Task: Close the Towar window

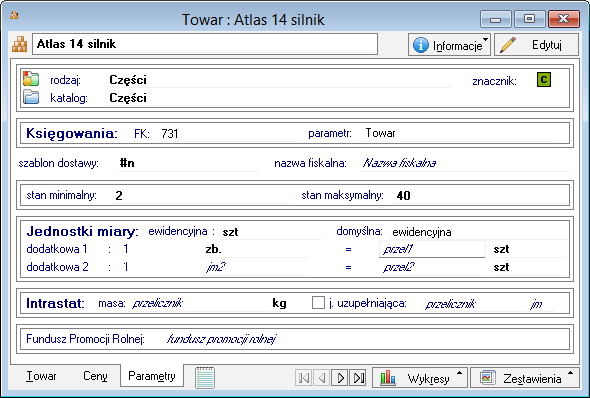Action: click(x=564, y=19)
